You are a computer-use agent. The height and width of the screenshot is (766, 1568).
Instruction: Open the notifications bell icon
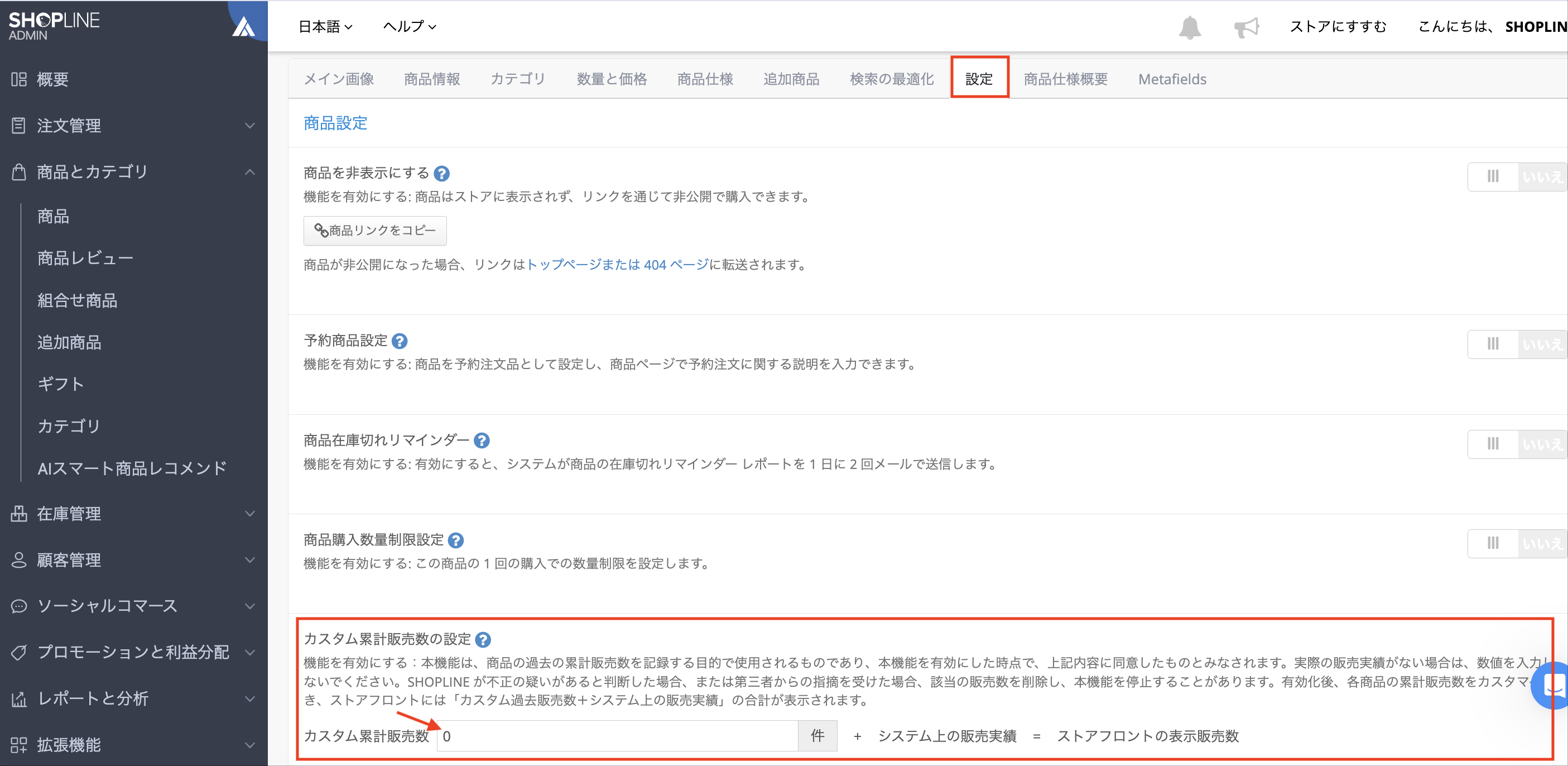click(x=1189, y=27)
